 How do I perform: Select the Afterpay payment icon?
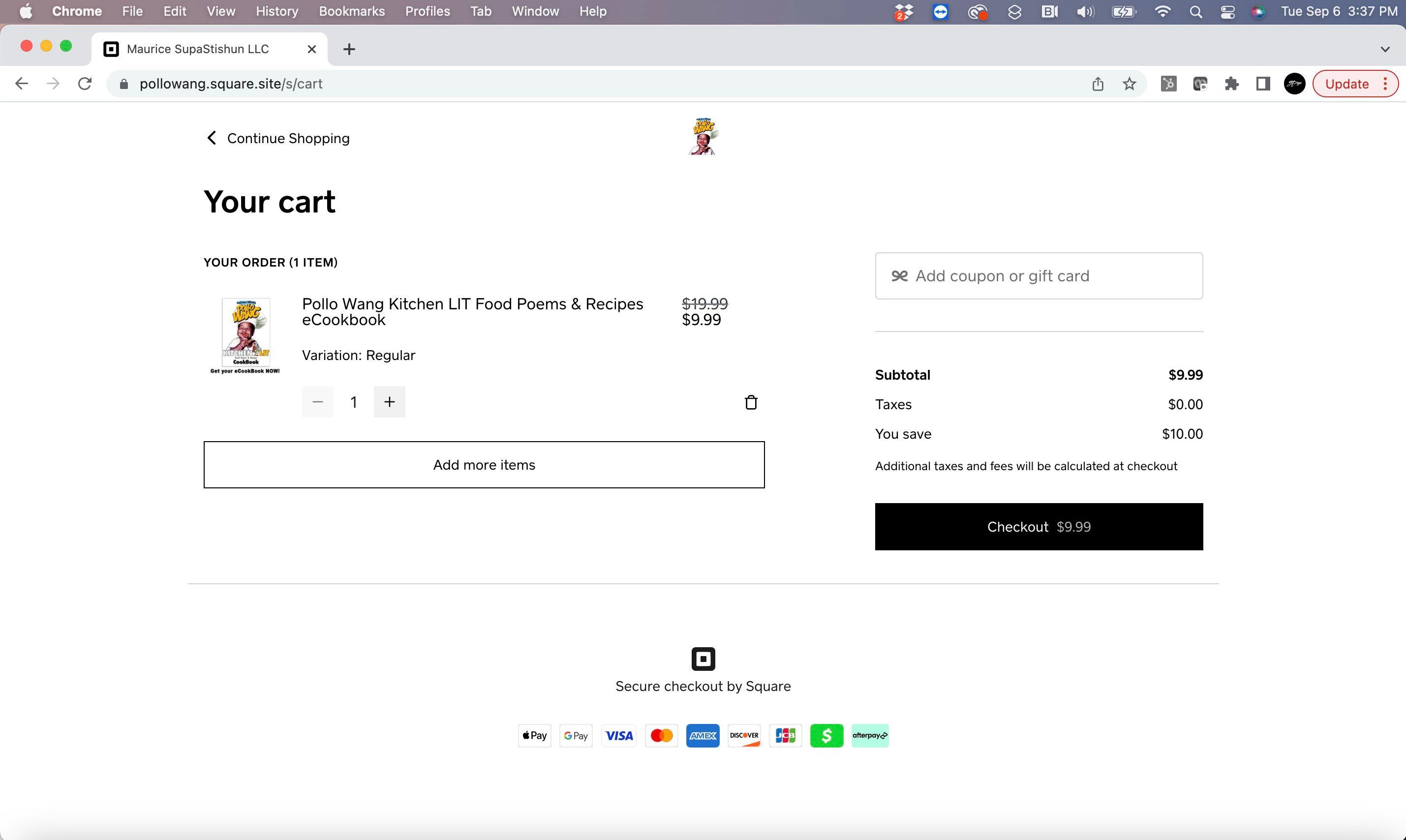tap(869, 735)
